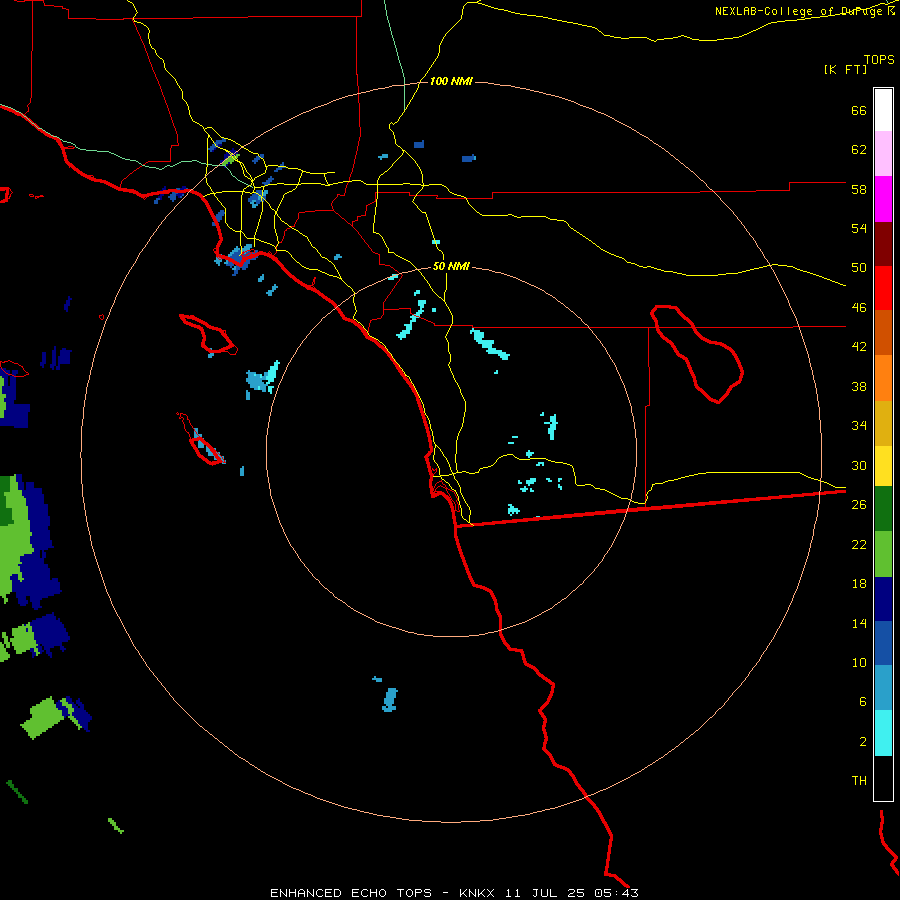The height and width of the screenshot is (900, 900).
Task: Click the legend value "54"
Action: (x=859, y=228)
